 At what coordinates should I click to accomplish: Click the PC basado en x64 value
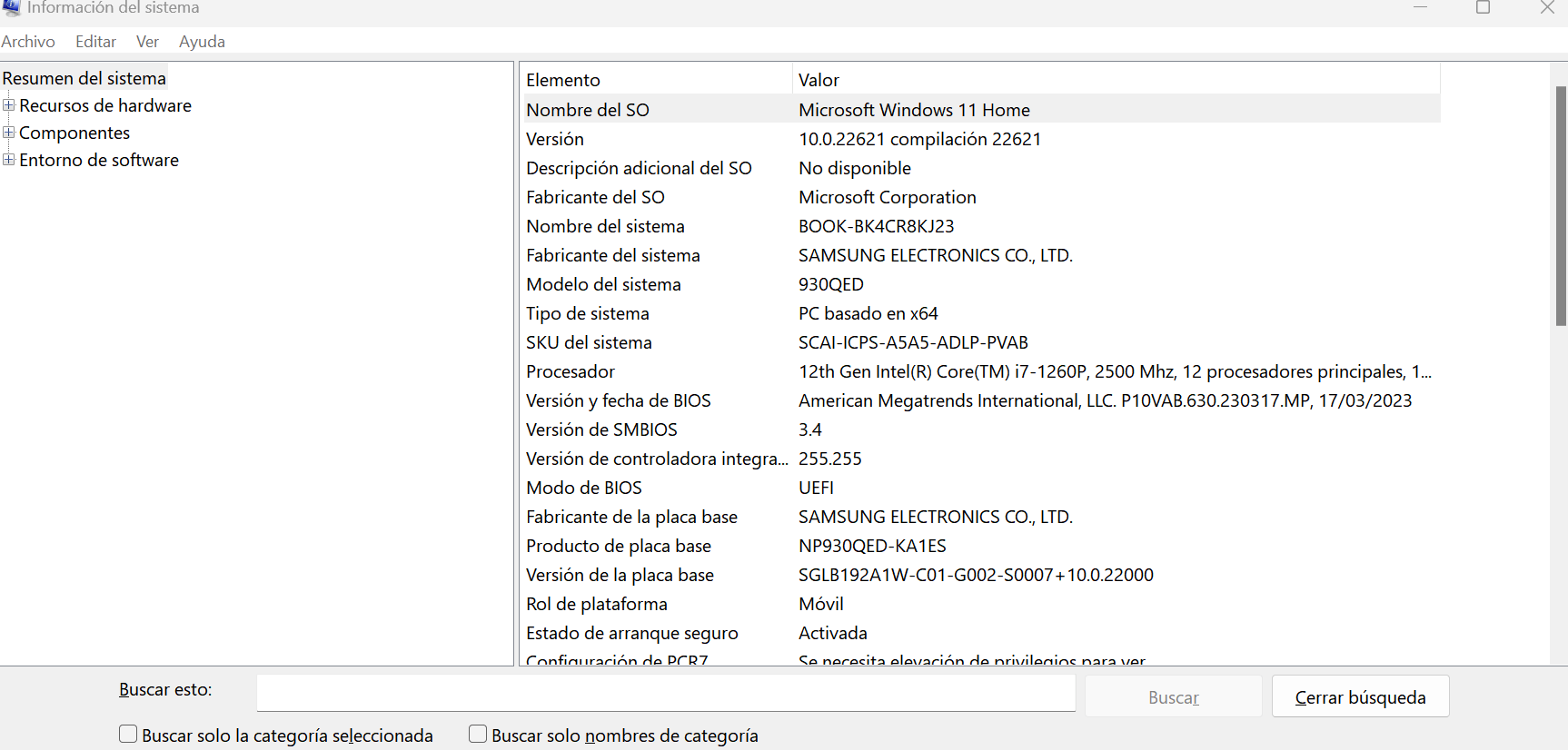coord(868,313)
